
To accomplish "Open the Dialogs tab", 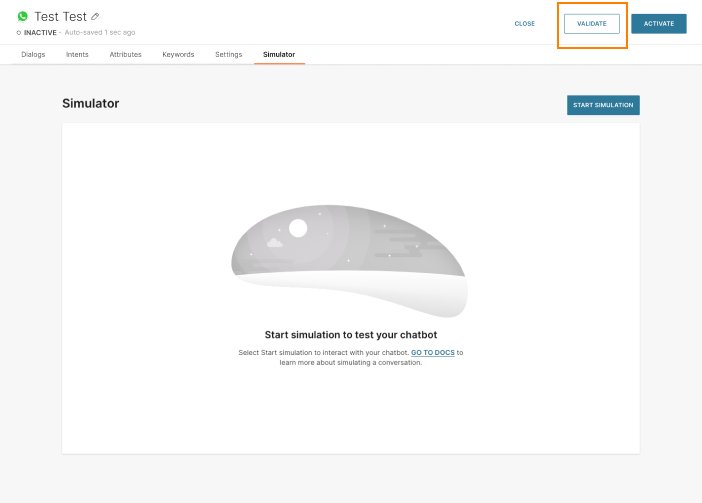I will [33, 54].
